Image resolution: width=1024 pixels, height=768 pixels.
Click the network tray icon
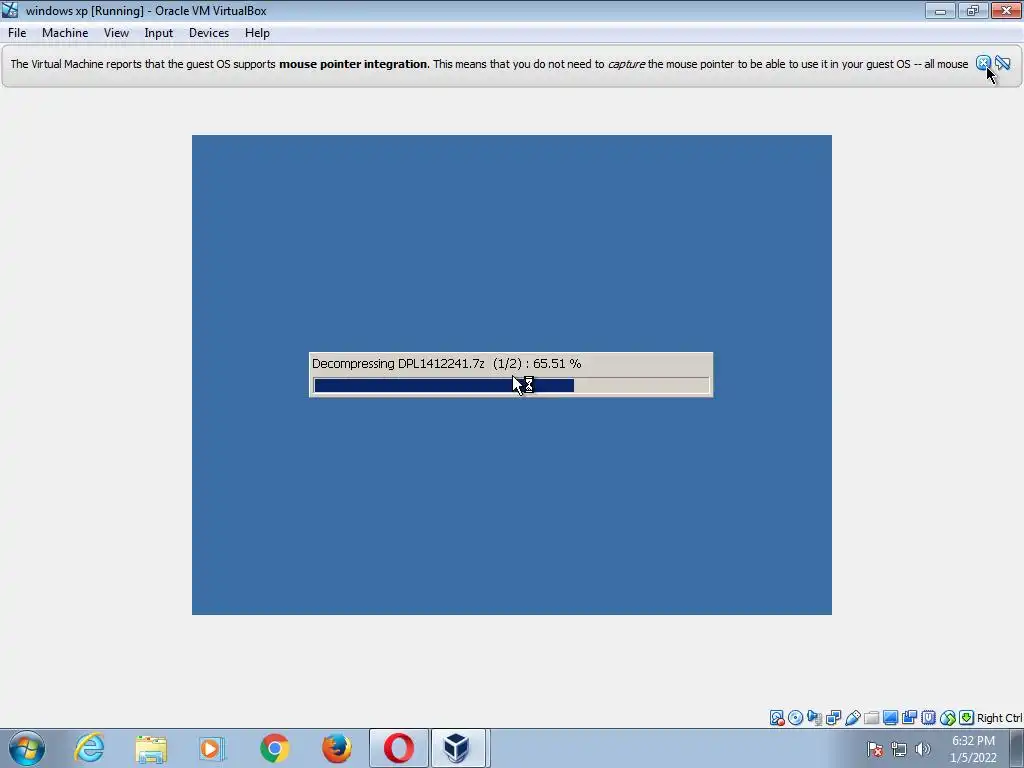point(899,749)
